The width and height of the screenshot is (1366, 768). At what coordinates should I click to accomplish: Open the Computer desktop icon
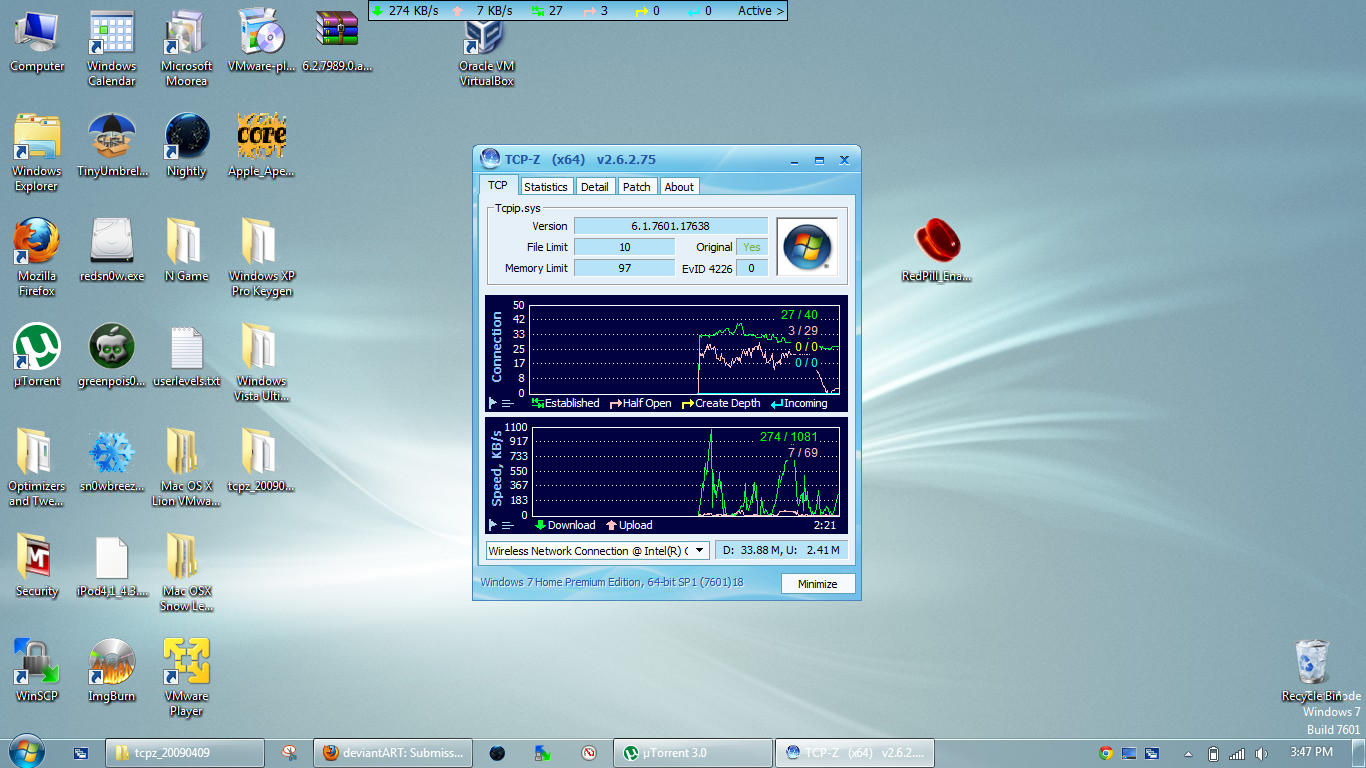pyautogui.click(x=37, y=42)
